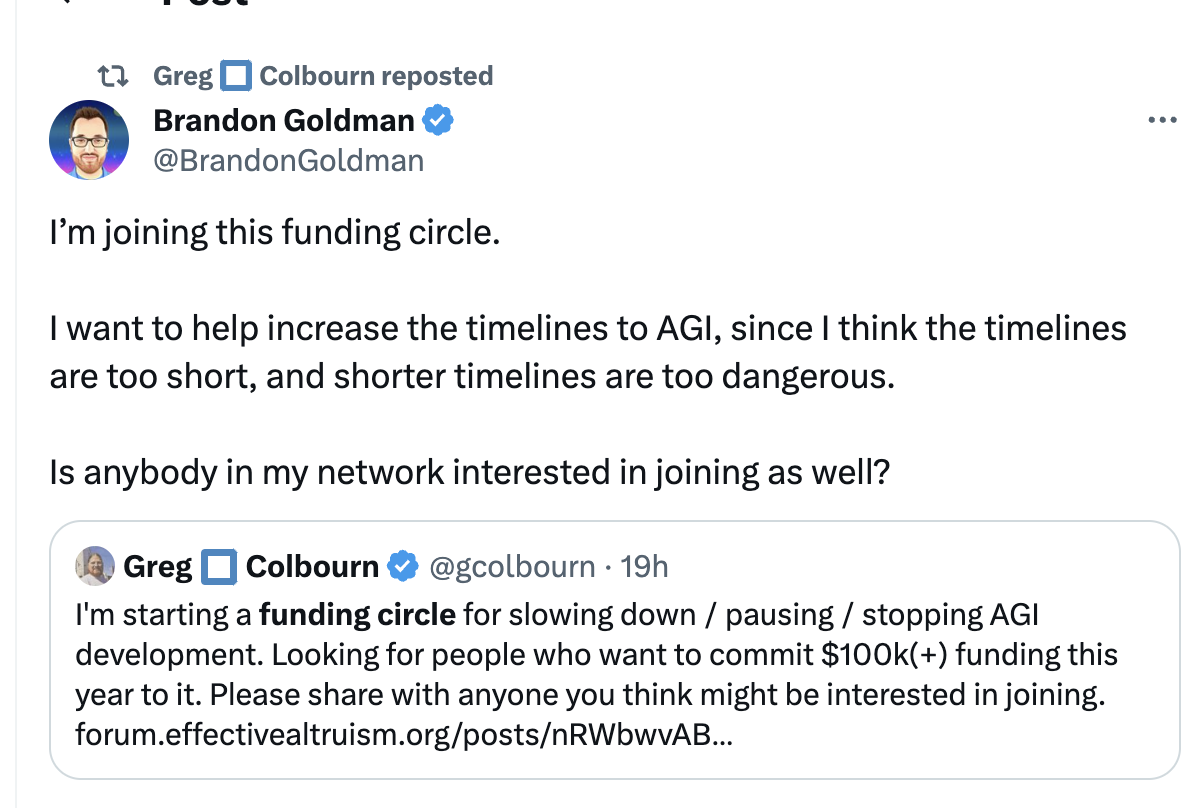Click the bold "Greg" name in quoted post
This screenshot has height=808, width=1194.
(x=158, y=567)
